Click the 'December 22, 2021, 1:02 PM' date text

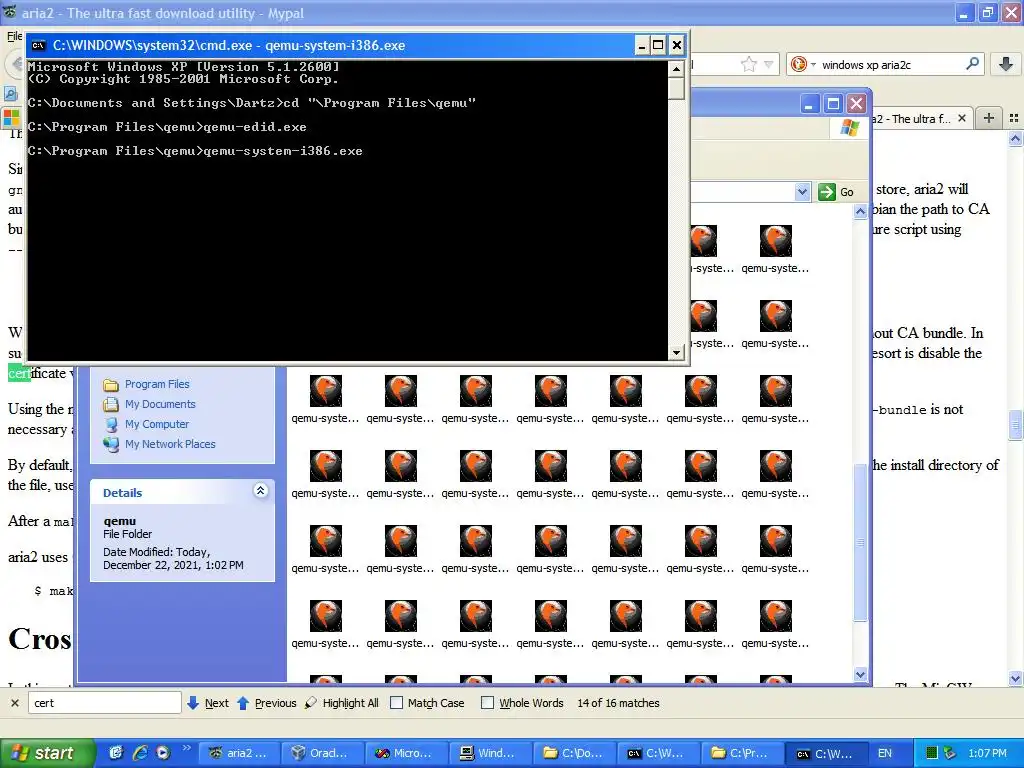point(173,565)
